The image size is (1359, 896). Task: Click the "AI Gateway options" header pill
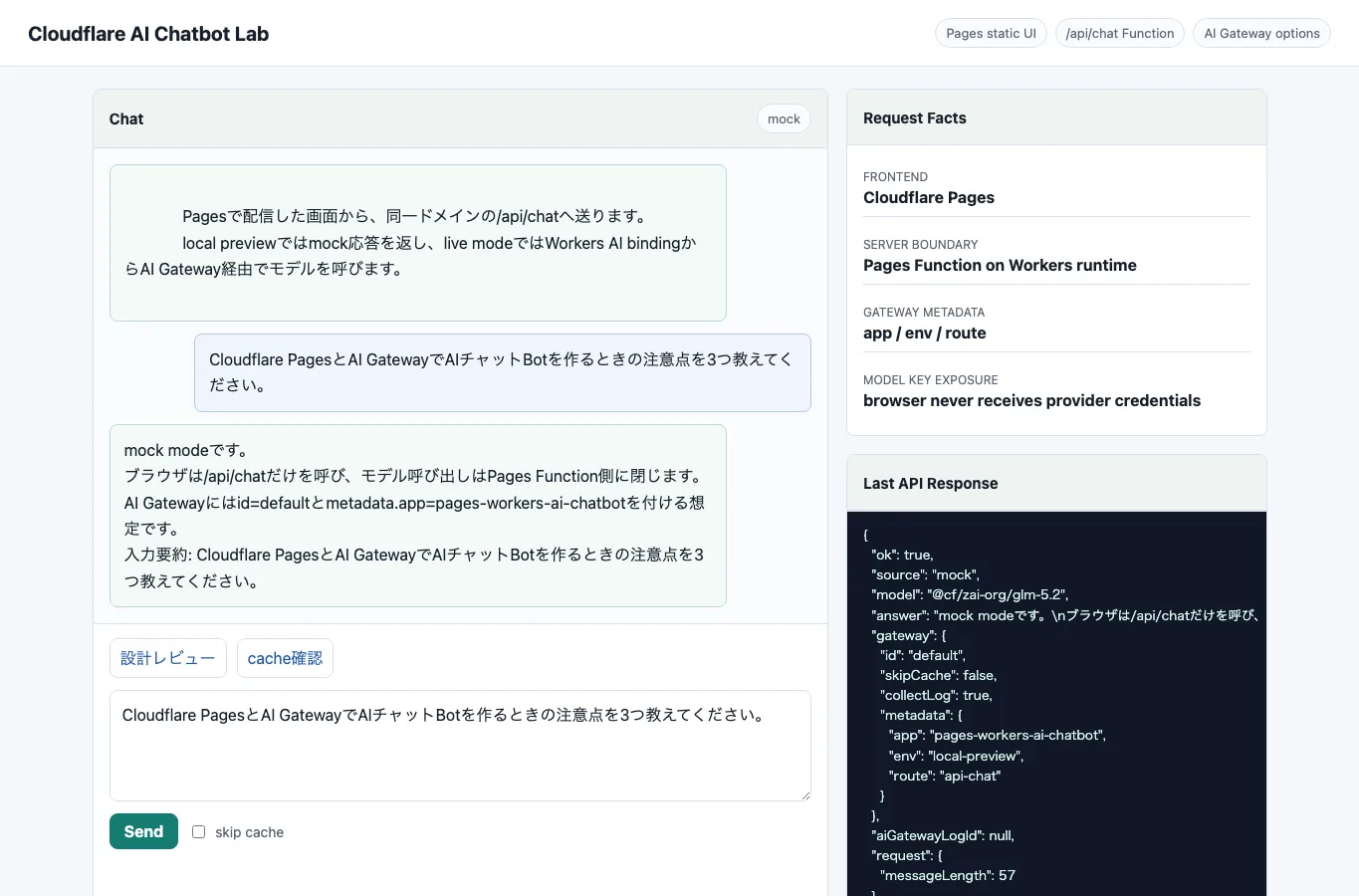pyautogui.click(x=1261, y=33)
